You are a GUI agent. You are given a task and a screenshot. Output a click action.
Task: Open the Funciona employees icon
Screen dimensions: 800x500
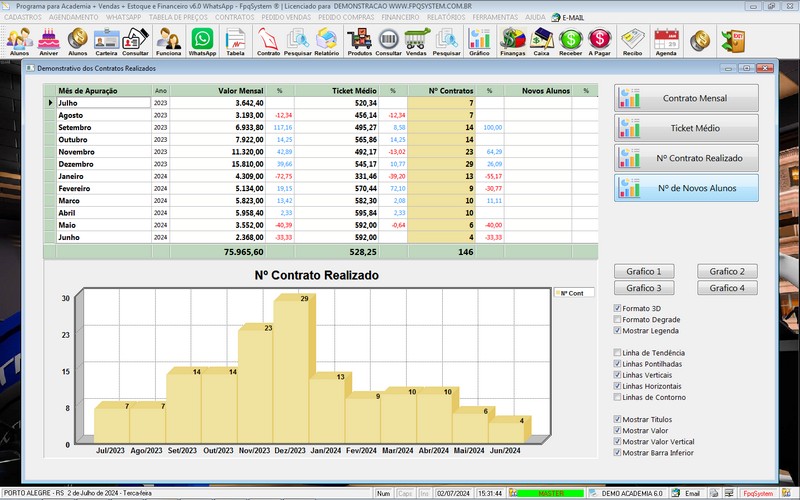click(168, 41)
